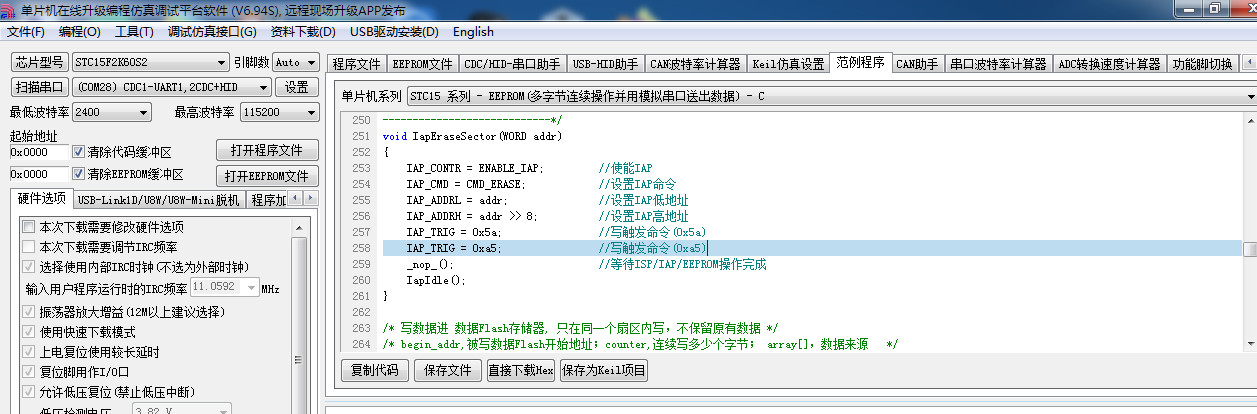The width and height of the screenshot is (1257, 414).
Task: Open the 工具(T) menu
Action: 134,31
